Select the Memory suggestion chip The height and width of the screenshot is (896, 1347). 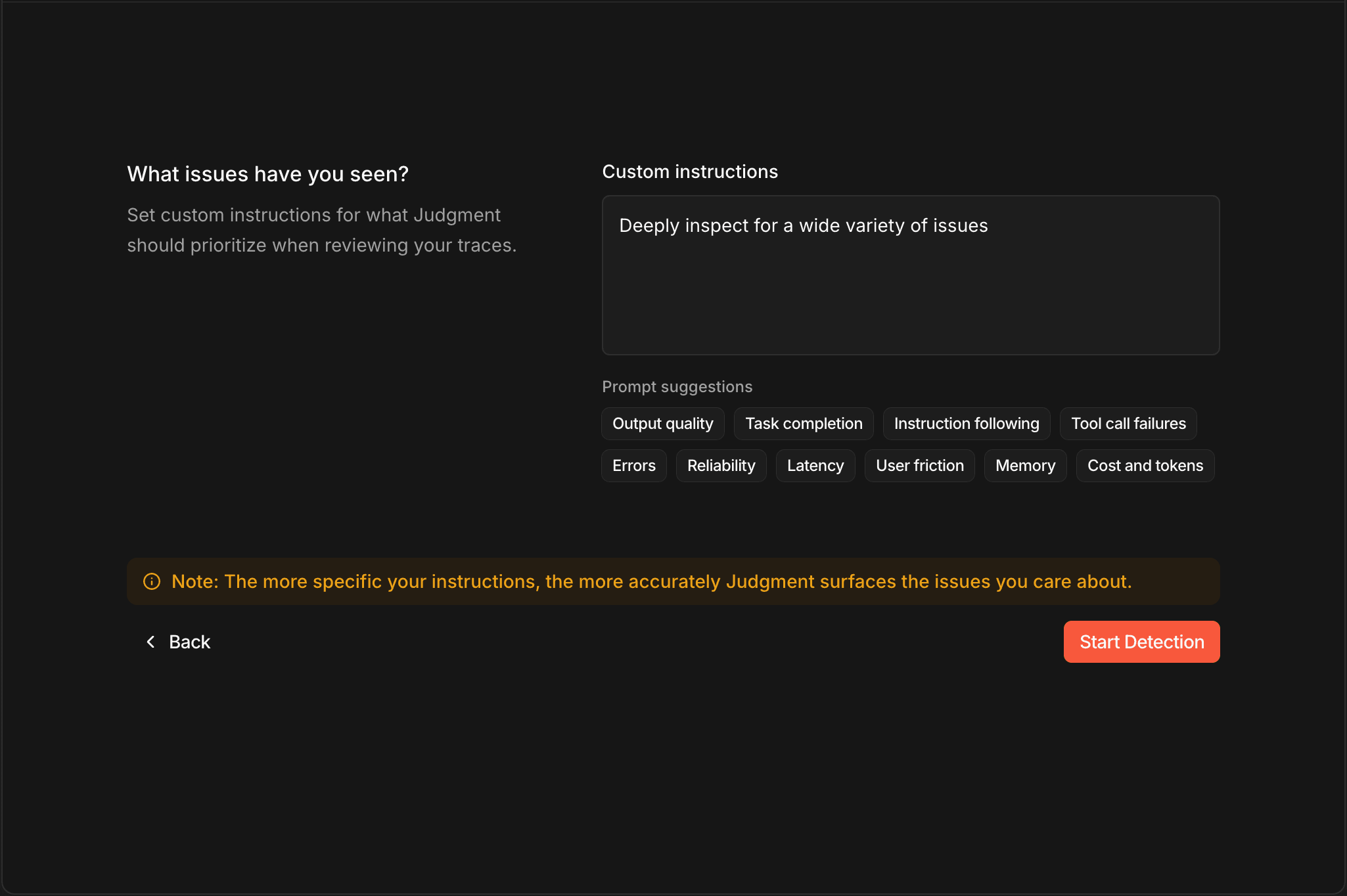pos(1026,466)
